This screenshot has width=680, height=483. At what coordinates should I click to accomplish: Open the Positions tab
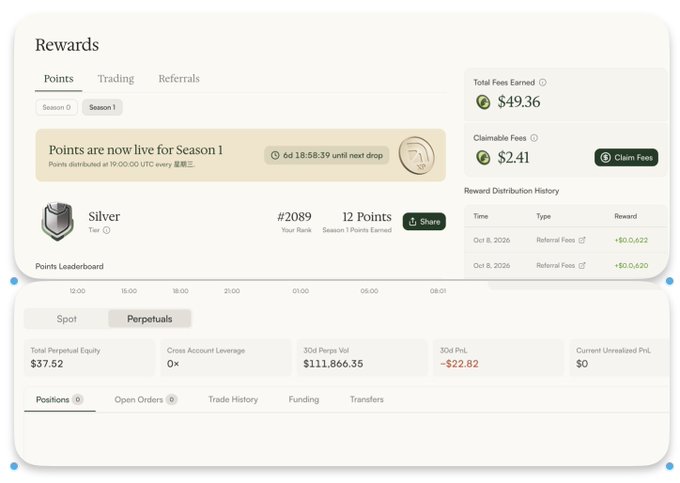[x=60, y=399]
